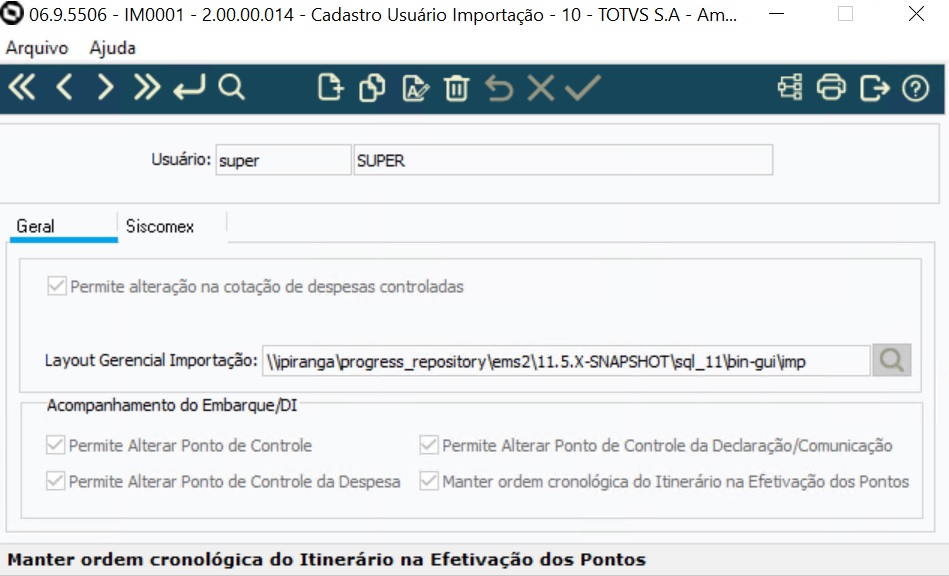Open help via the question mark icon
Viewport: 949px width, 576px height.
(915, 88)
